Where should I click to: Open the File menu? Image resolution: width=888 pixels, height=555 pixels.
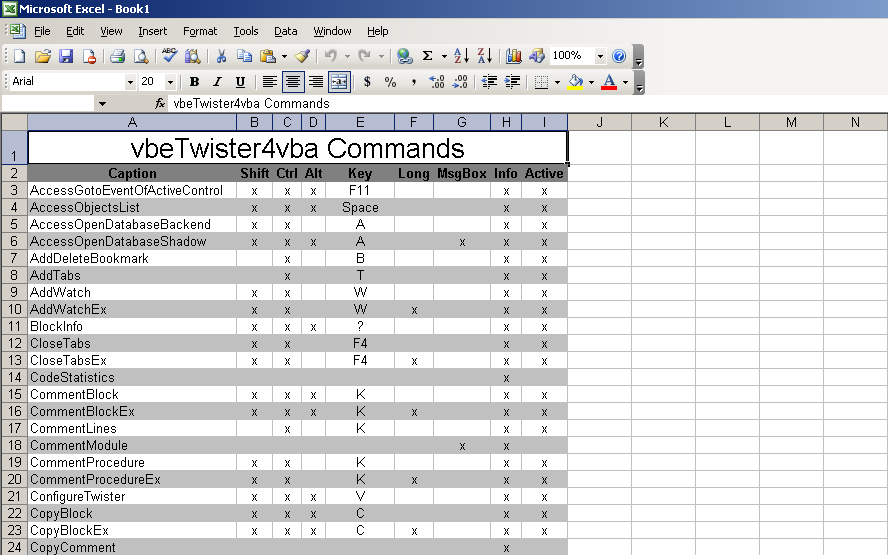pyautogui.click(x=42, y=31)
